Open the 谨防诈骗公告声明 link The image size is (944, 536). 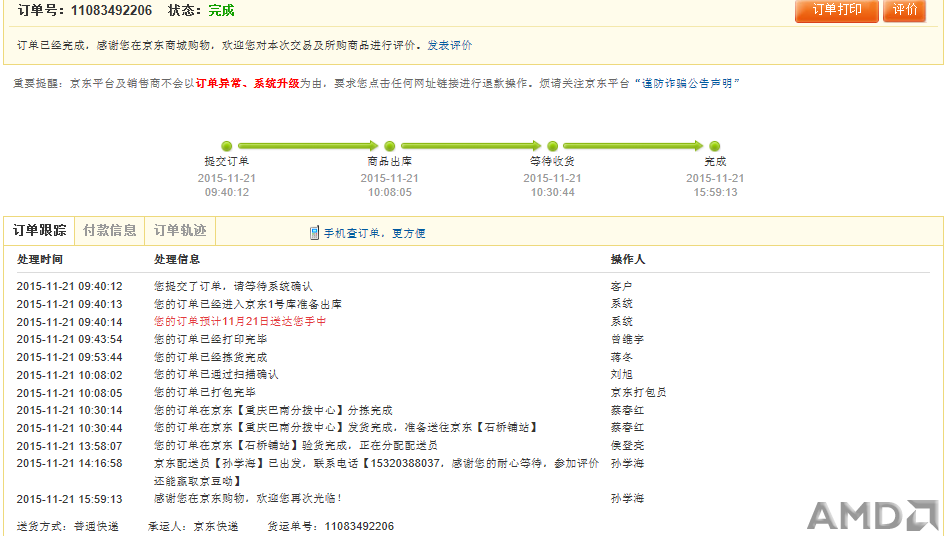pyautogui.click(x=687, y=83)
